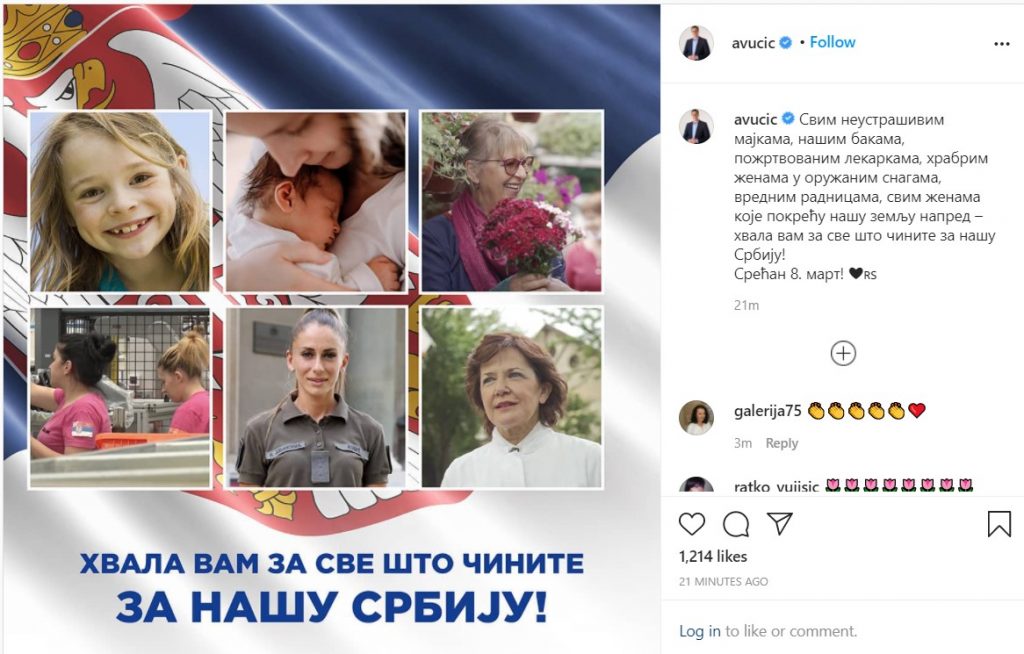Click the woman in uniform photo
Image resolution: width=1024 pixels, height=654 pixels.
click(315, 397)
